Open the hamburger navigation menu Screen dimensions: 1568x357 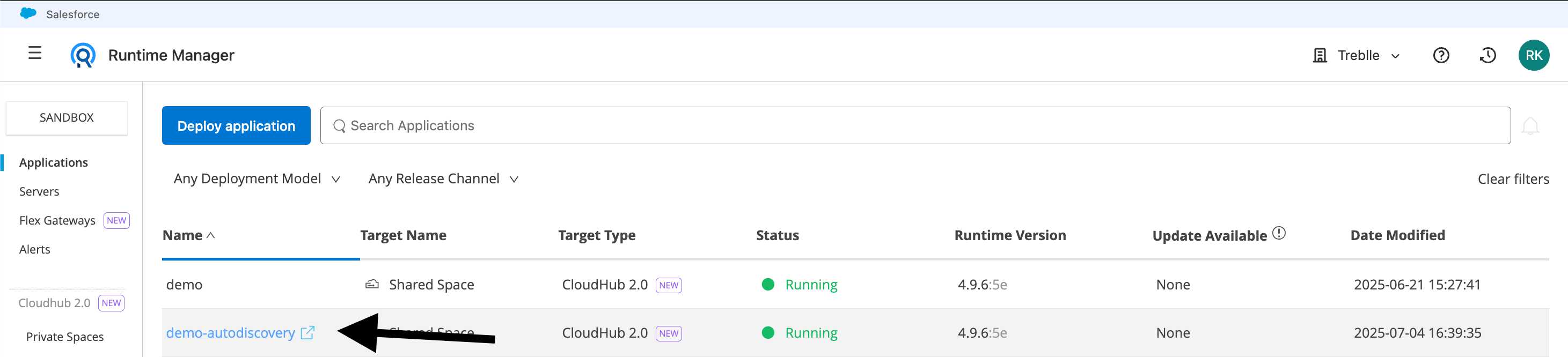click(35, 54)
